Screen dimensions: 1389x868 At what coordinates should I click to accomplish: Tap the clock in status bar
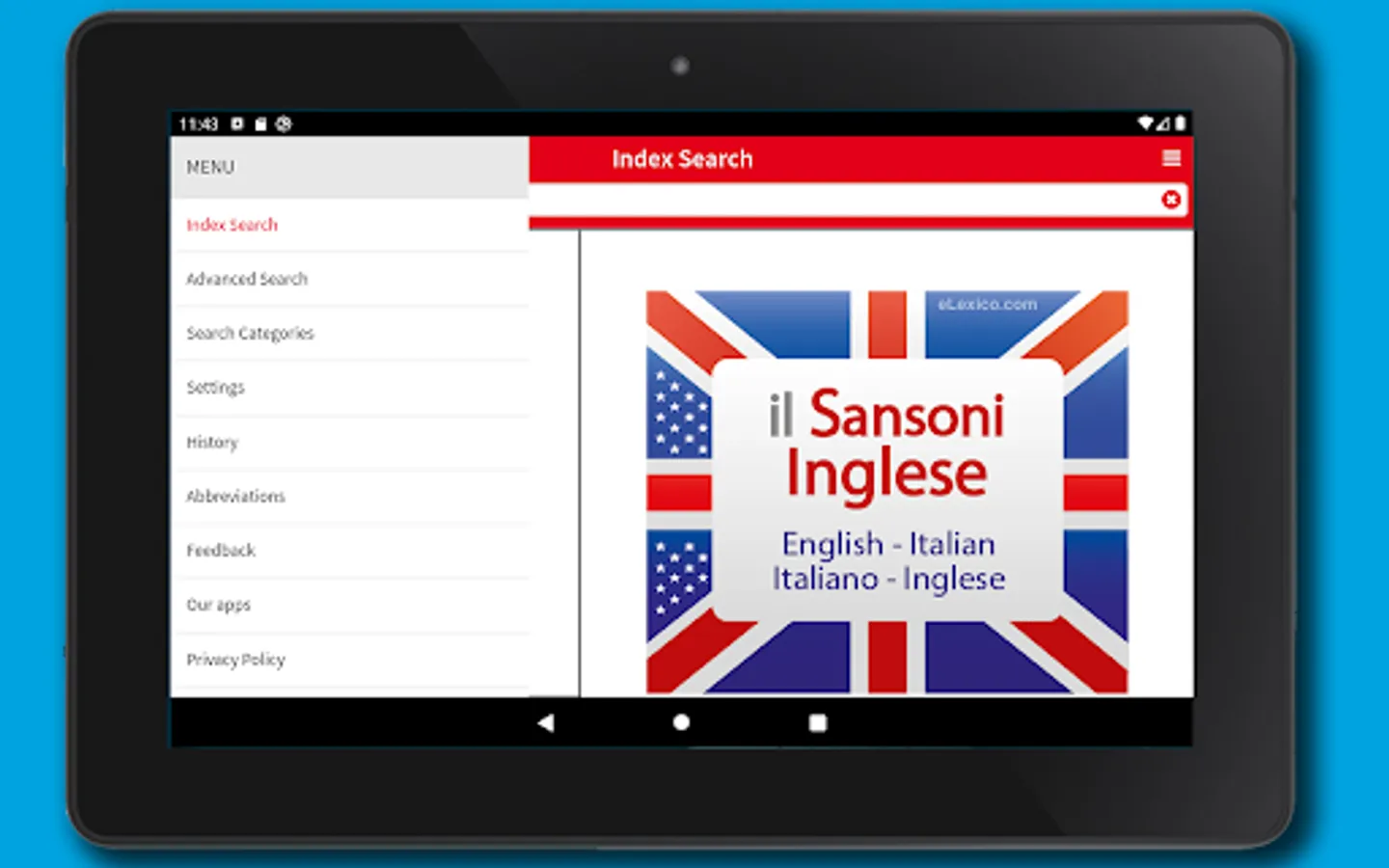(199, 124)
